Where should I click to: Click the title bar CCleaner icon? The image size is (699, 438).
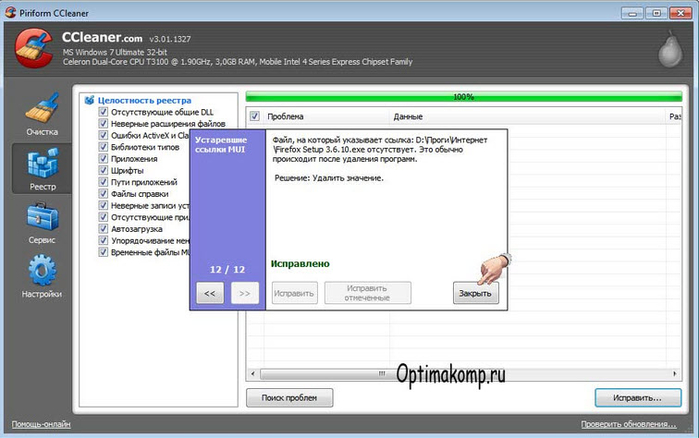(x=10, y=12)
